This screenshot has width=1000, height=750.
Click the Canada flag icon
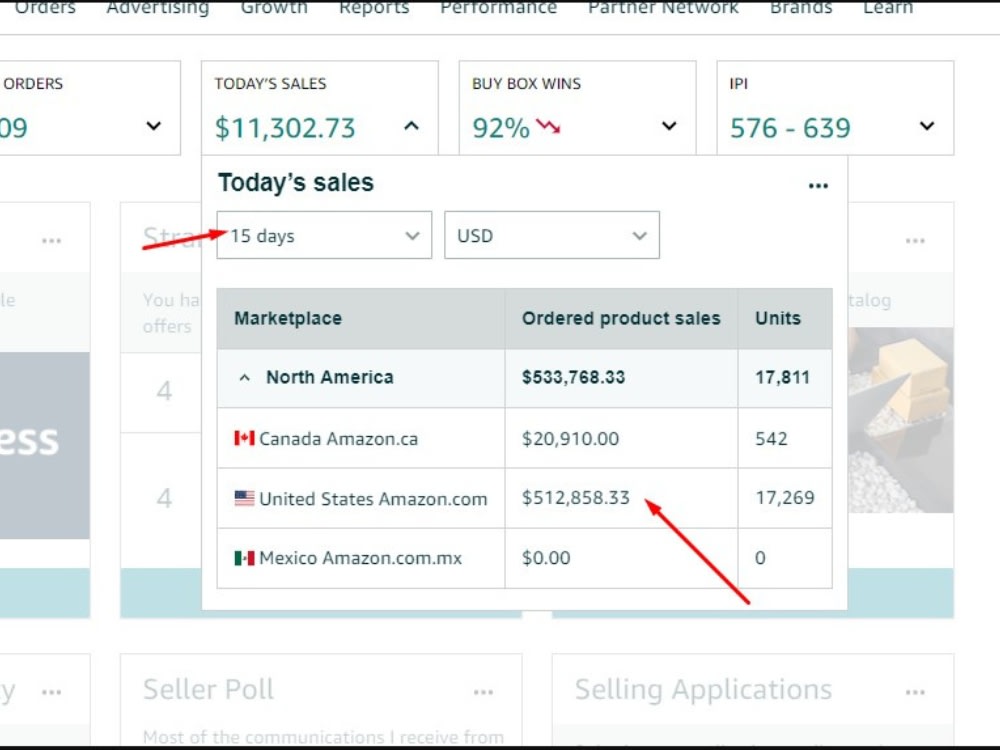[244, 438]
